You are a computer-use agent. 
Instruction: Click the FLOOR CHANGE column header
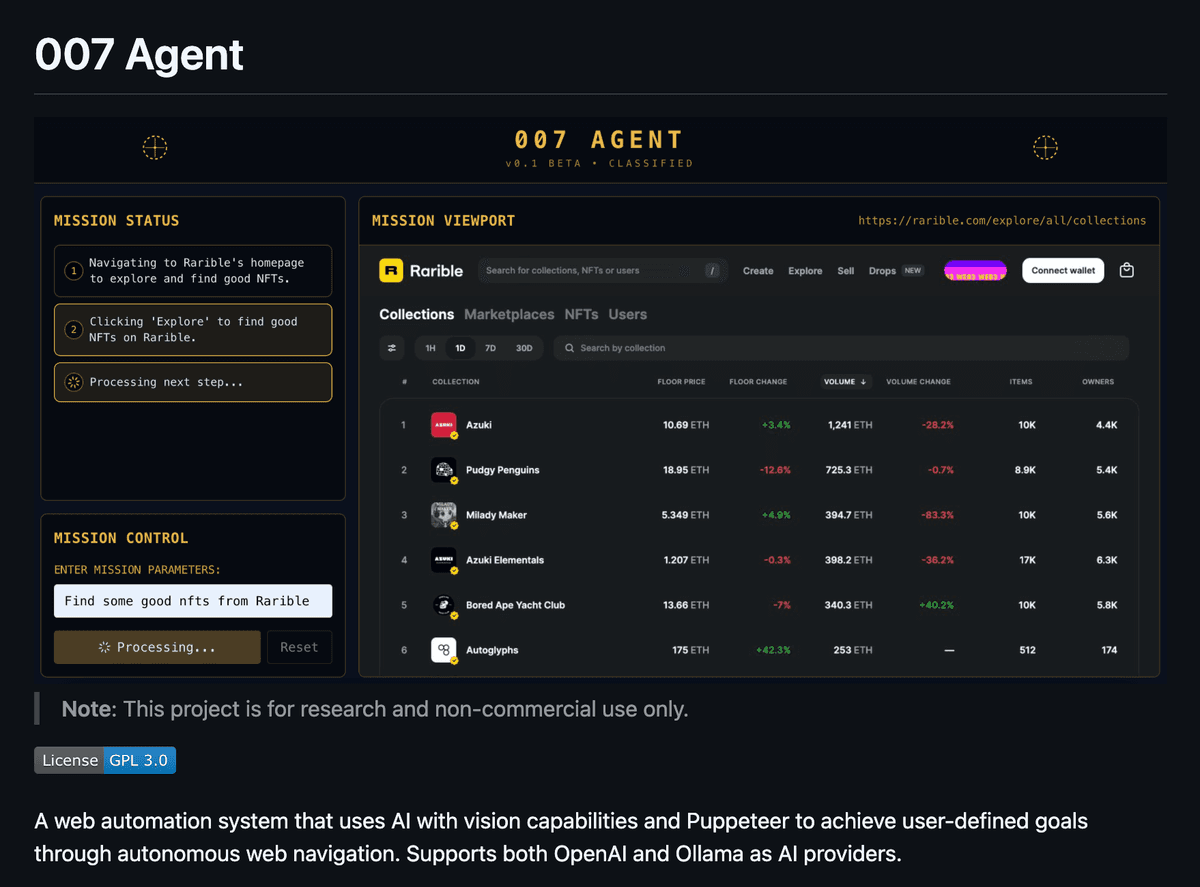[x=758, y=381]
